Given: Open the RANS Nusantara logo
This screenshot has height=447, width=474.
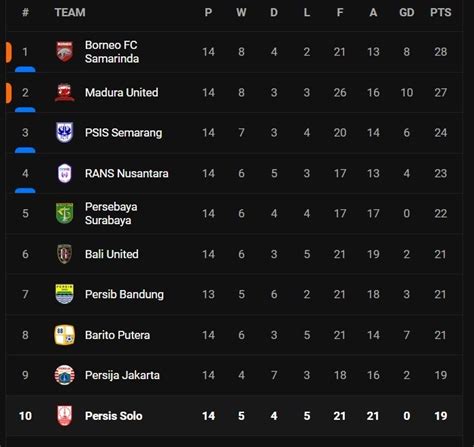Looking at the screenshot, I should [64, 173].
